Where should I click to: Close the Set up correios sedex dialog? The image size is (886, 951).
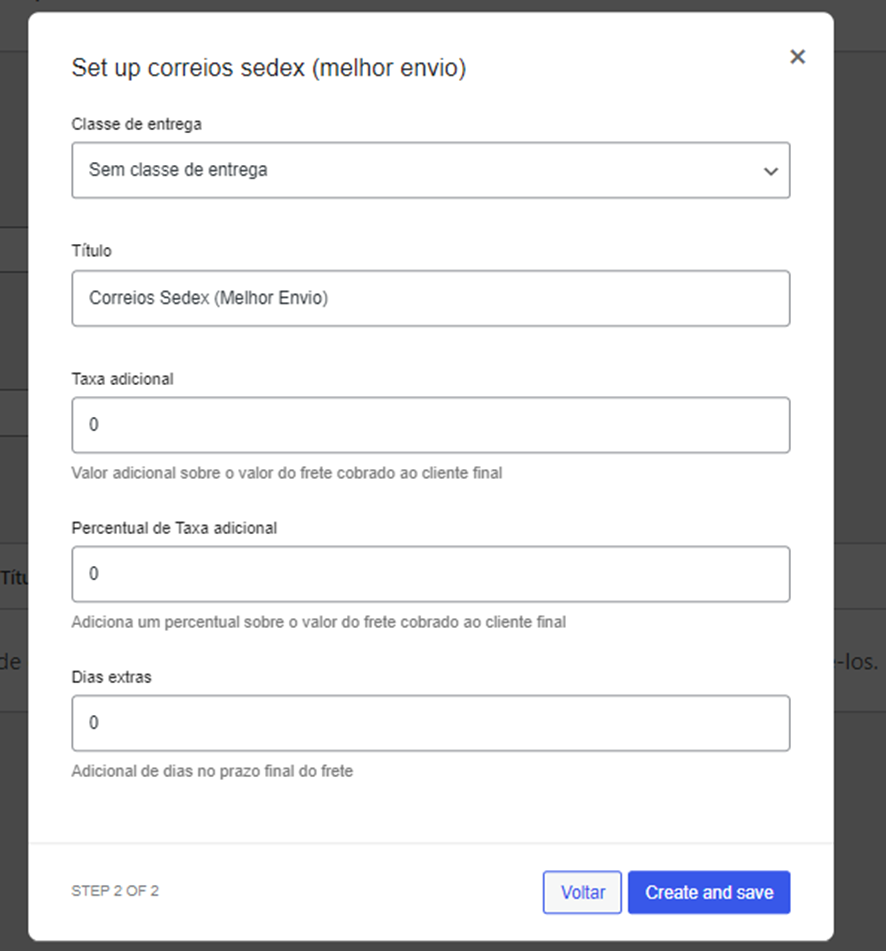tap(797, 57)
